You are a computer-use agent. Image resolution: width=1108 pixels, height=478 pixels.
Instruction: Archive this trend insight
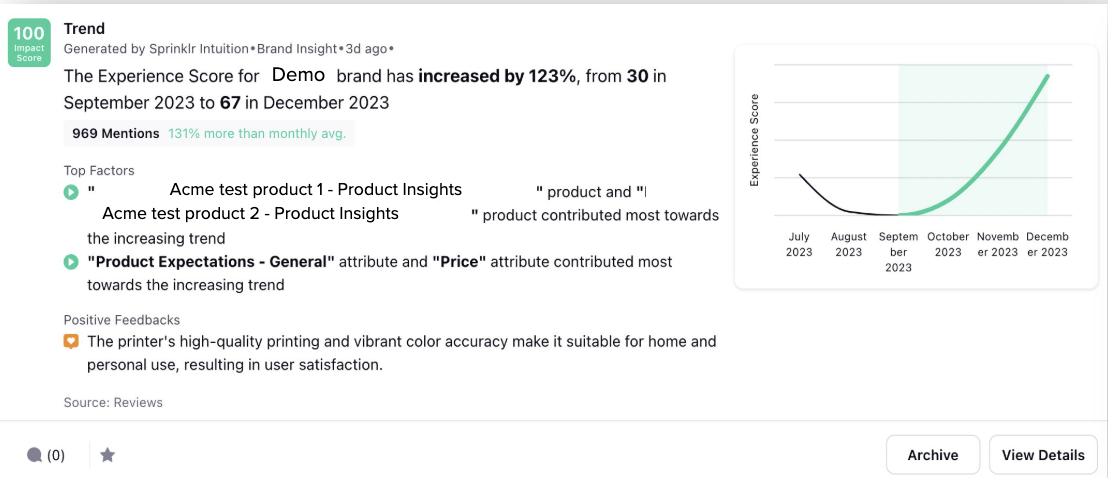point(933,455)
